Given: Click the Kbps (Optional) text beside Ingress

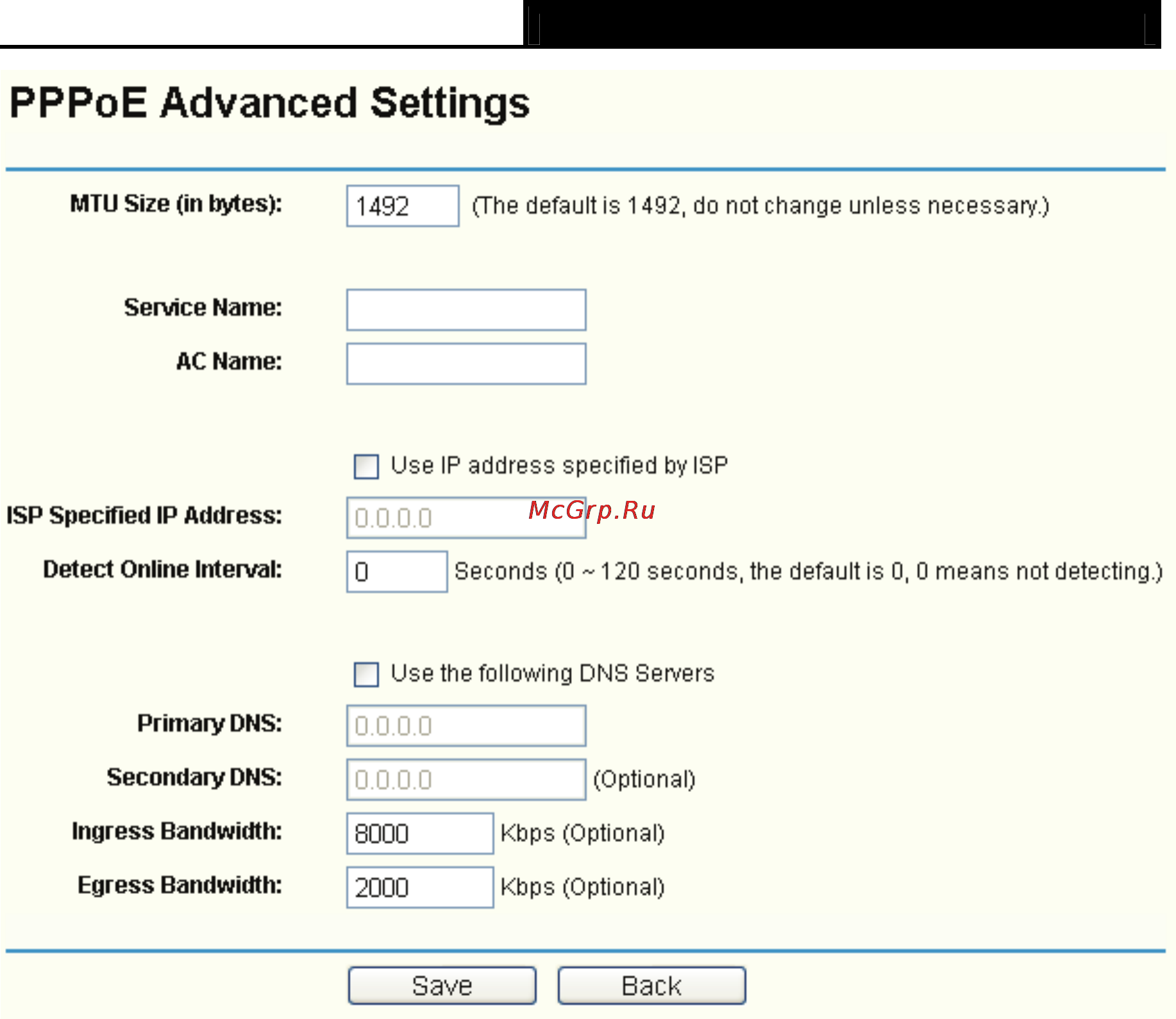Looking at the screenshot, I should tap(582, 833).
